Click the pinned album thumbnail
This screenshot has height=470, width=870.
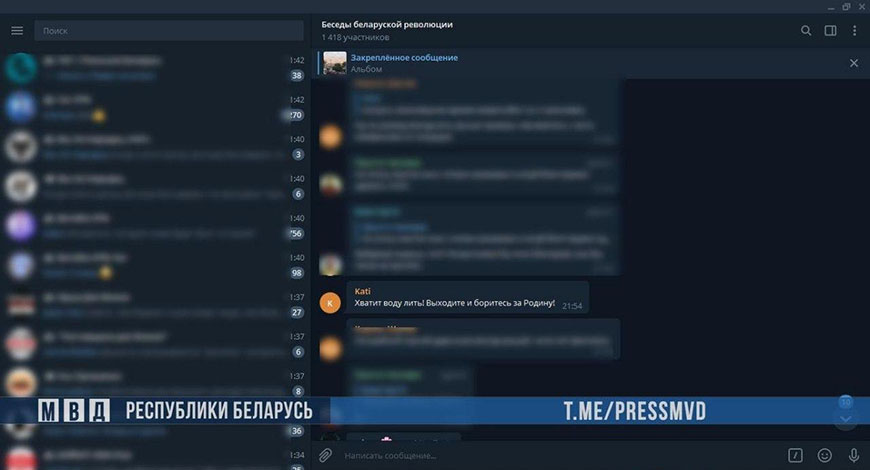click(x=335, y=63)
